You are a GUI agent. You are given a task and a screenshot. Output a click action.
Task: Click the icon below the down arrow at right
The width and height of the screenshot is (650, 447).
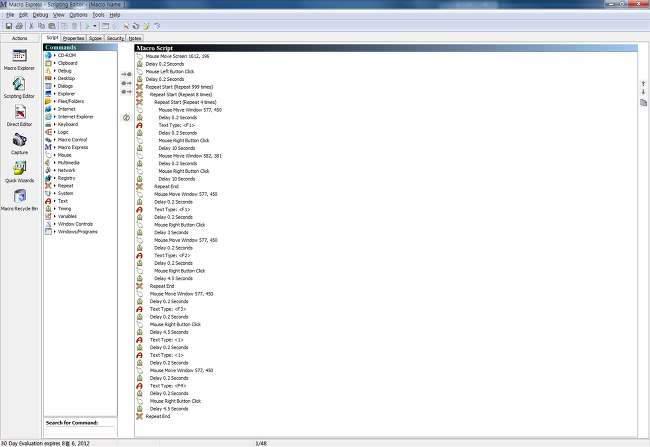point(643,102)
